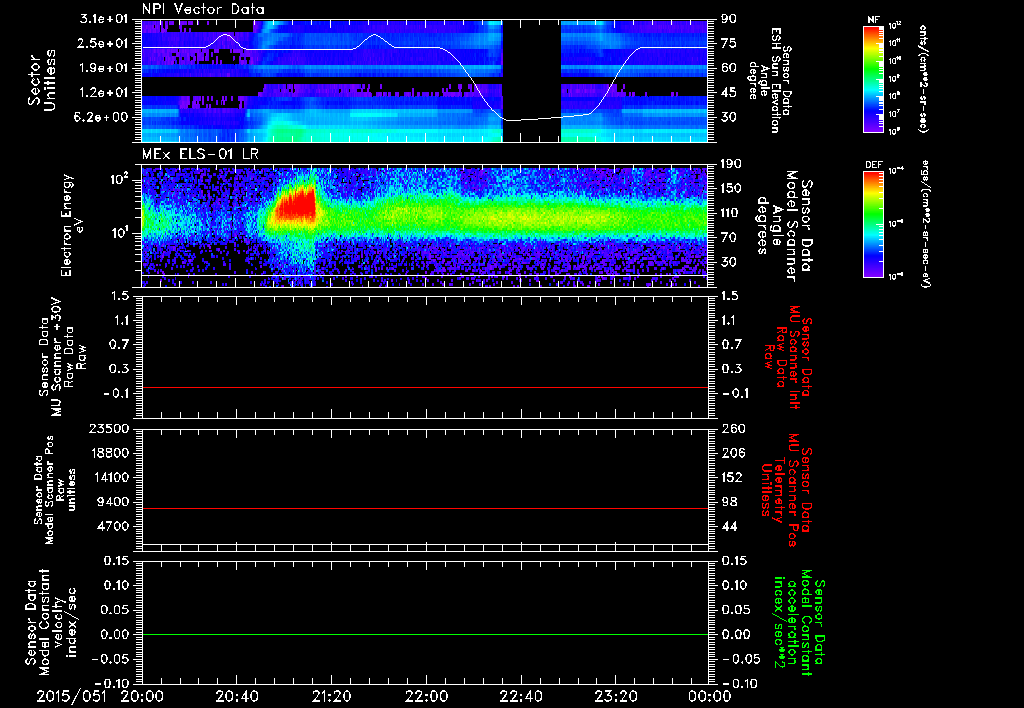This screenshot has height=708, width=1024.
Task: Select the "Model Scanner Pos Raw unitless" axis title
Action: click(55, 490)
